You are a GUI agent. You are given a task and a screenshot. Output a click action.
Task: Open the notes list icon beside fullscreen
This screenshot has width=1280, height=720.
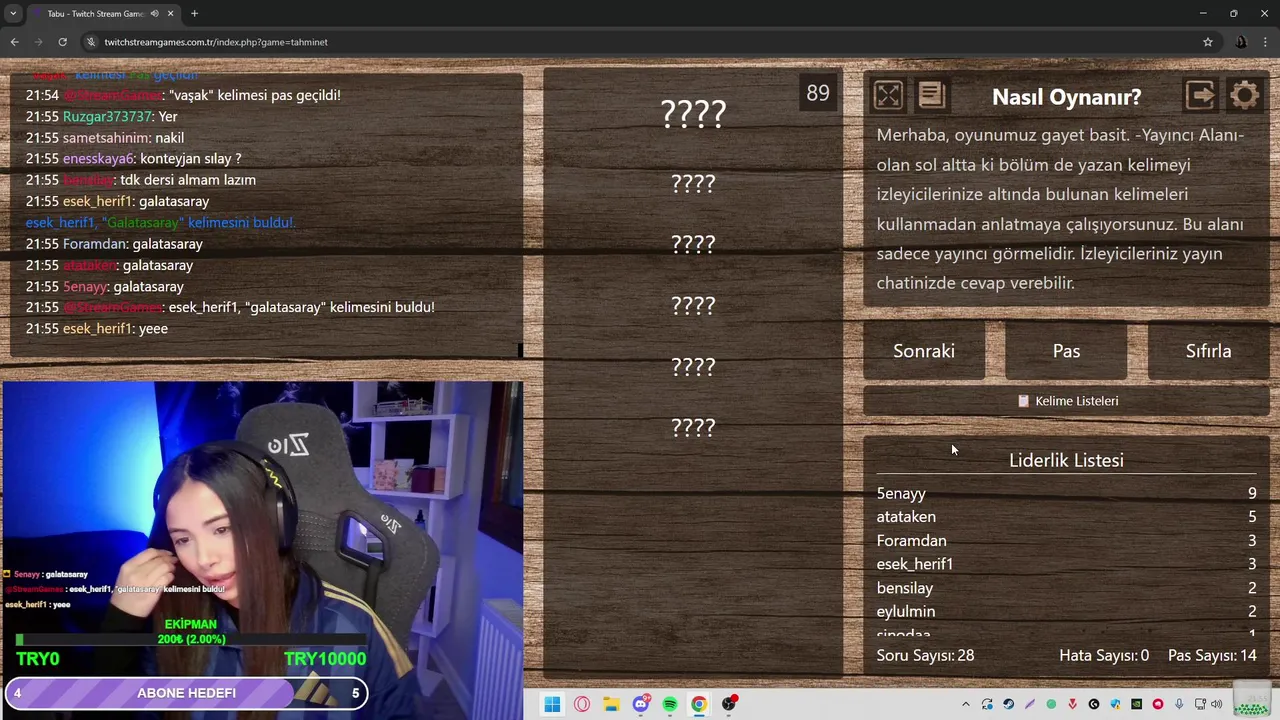click(931, 95)
